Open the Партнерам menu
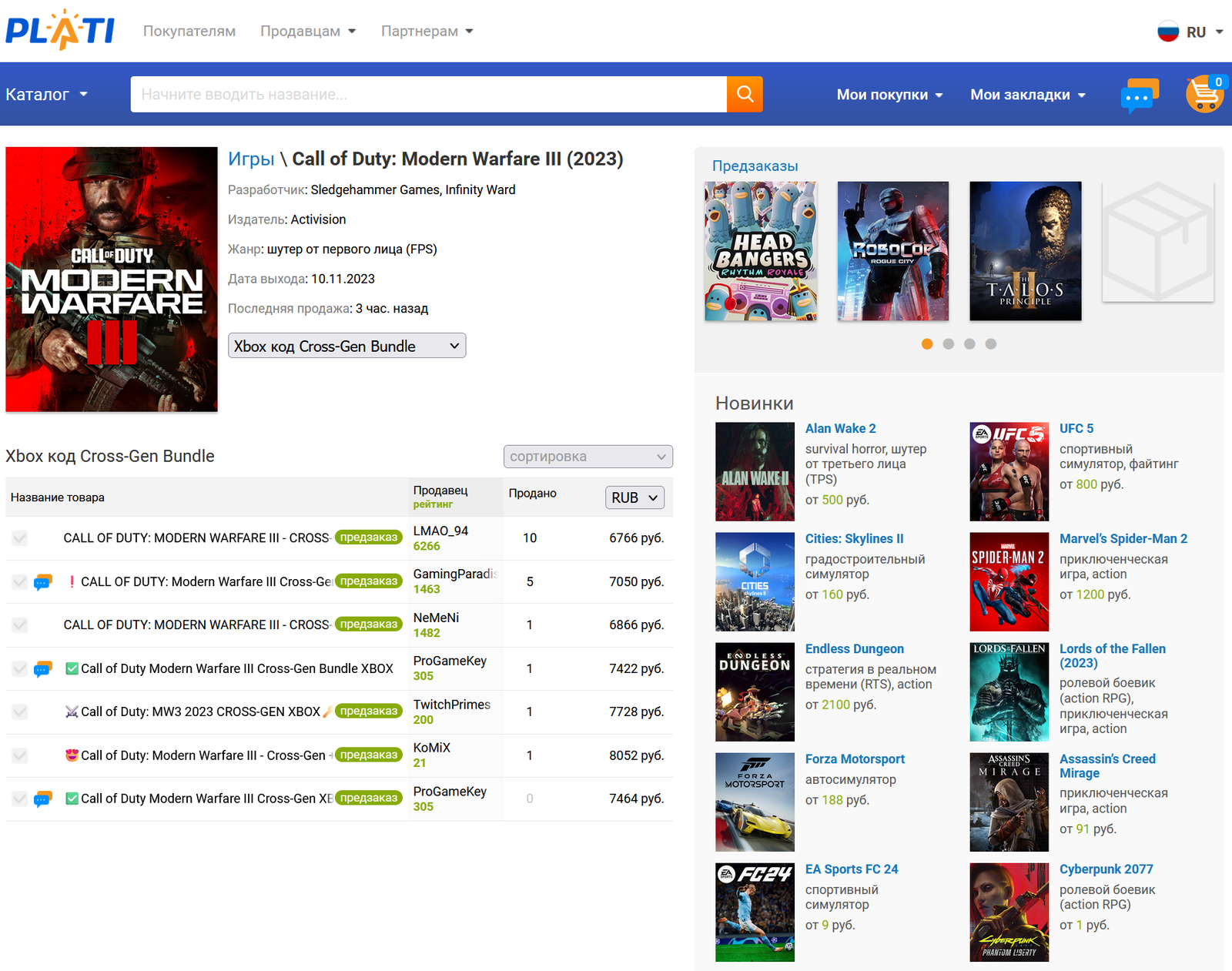This screenshot has width=1232, height=971. 427,31
